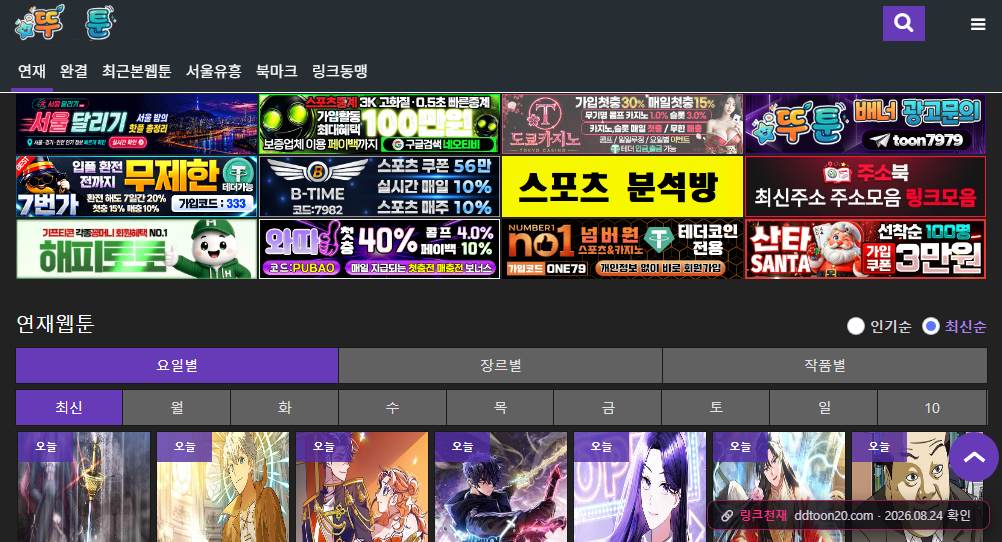Open the fifth webtoon thumbnail, purple-haired woman
The width and height of the screenshot is (1002, 542).
click(x=640, y=487)
